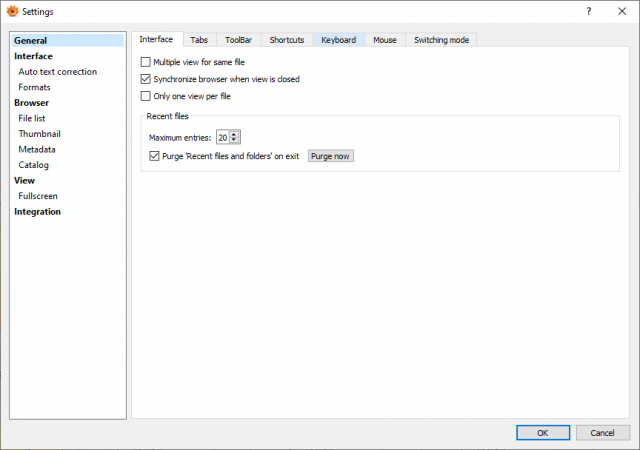The image size is (640, 450).
Task: Select Thumbnail in the settings tree
Action: pyautogui.click(x=40, y=134)
